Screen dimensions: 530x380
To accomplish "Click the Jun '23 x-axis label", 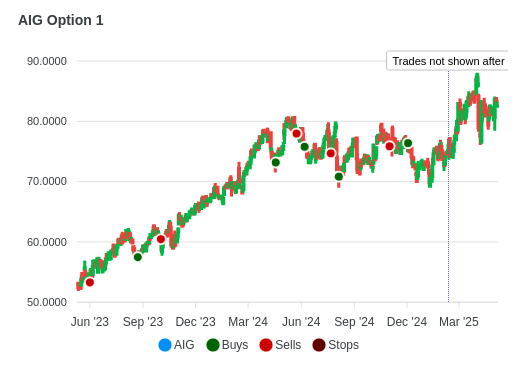I will point(90,322).
